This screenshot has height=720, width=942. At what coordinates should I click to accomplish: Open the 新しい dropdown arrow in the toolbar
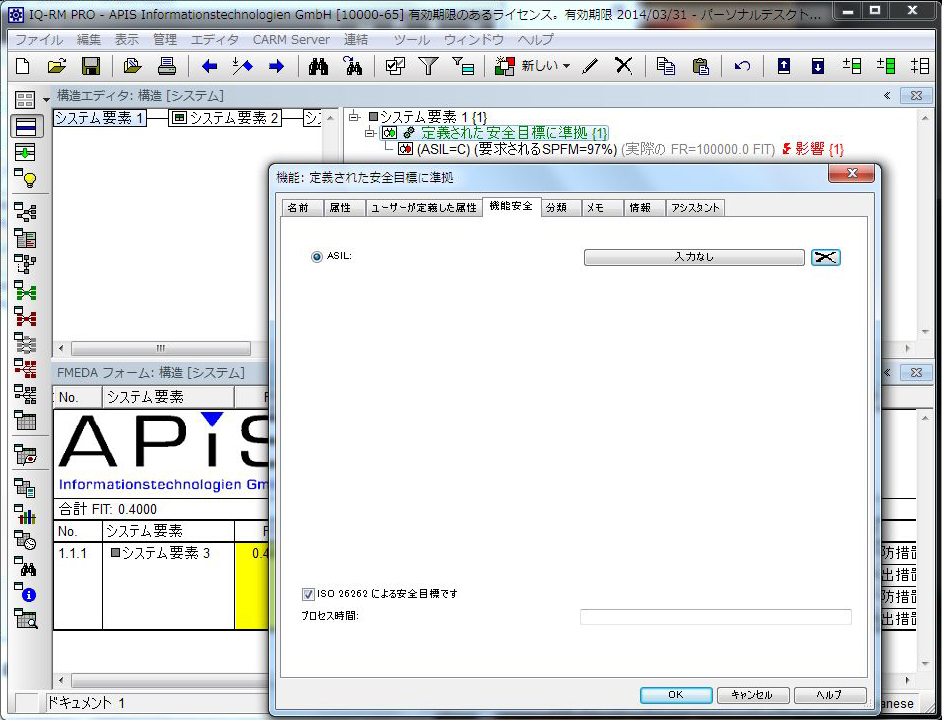[567, 66]
